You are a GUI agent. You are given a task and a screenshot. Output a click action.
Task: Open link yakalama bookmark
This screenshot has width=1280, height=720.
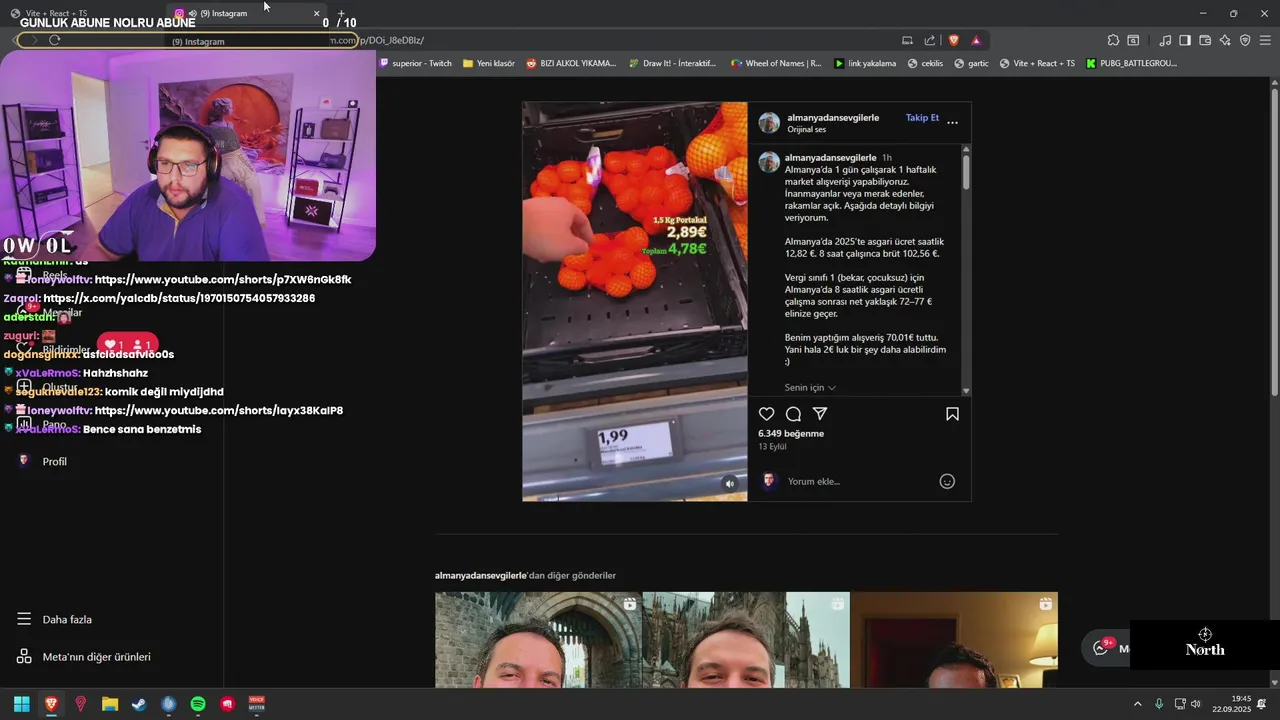click(865, 63)
